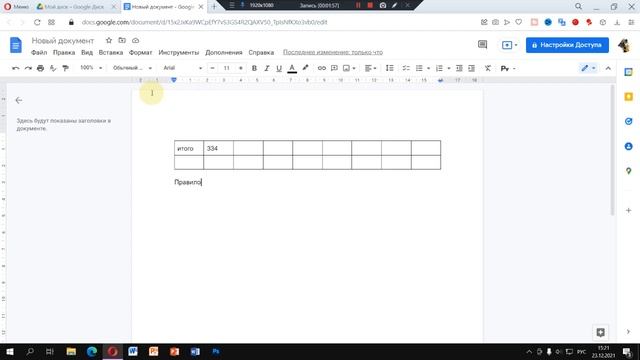
Task: Open Keep side panel icon
Action: [629, 97]
